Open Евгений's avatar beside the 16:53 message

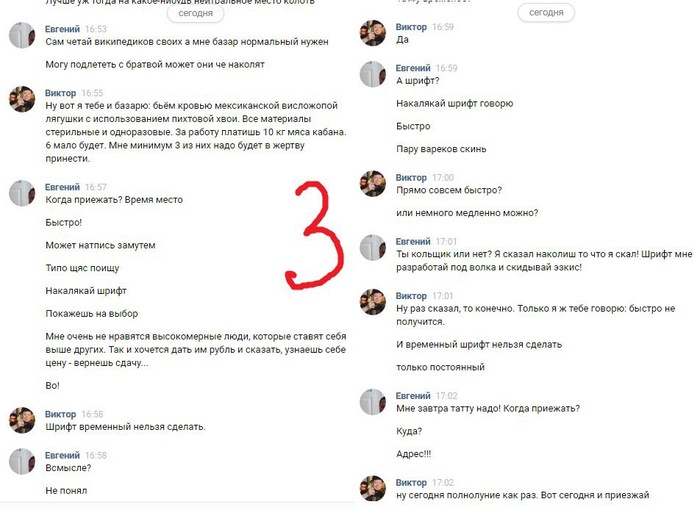pos(22,35)
